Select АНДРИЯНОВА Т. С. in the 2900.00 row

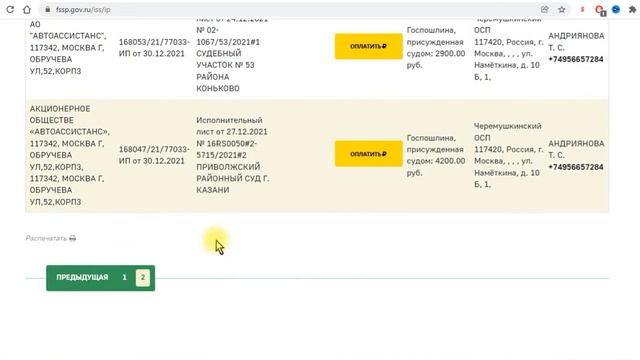click(x=576, y=42)
